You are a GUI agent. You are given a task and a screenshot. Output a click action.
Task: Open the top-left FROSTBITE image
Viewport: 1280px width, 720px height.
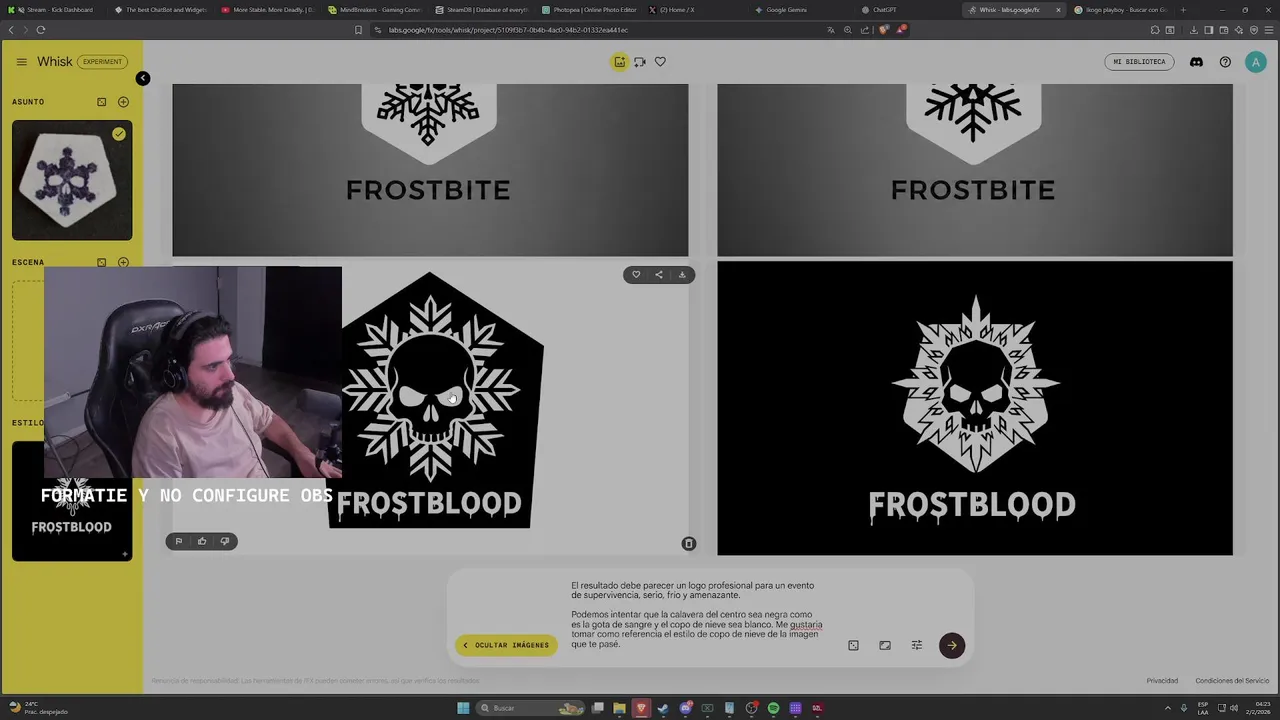point(430,170)
